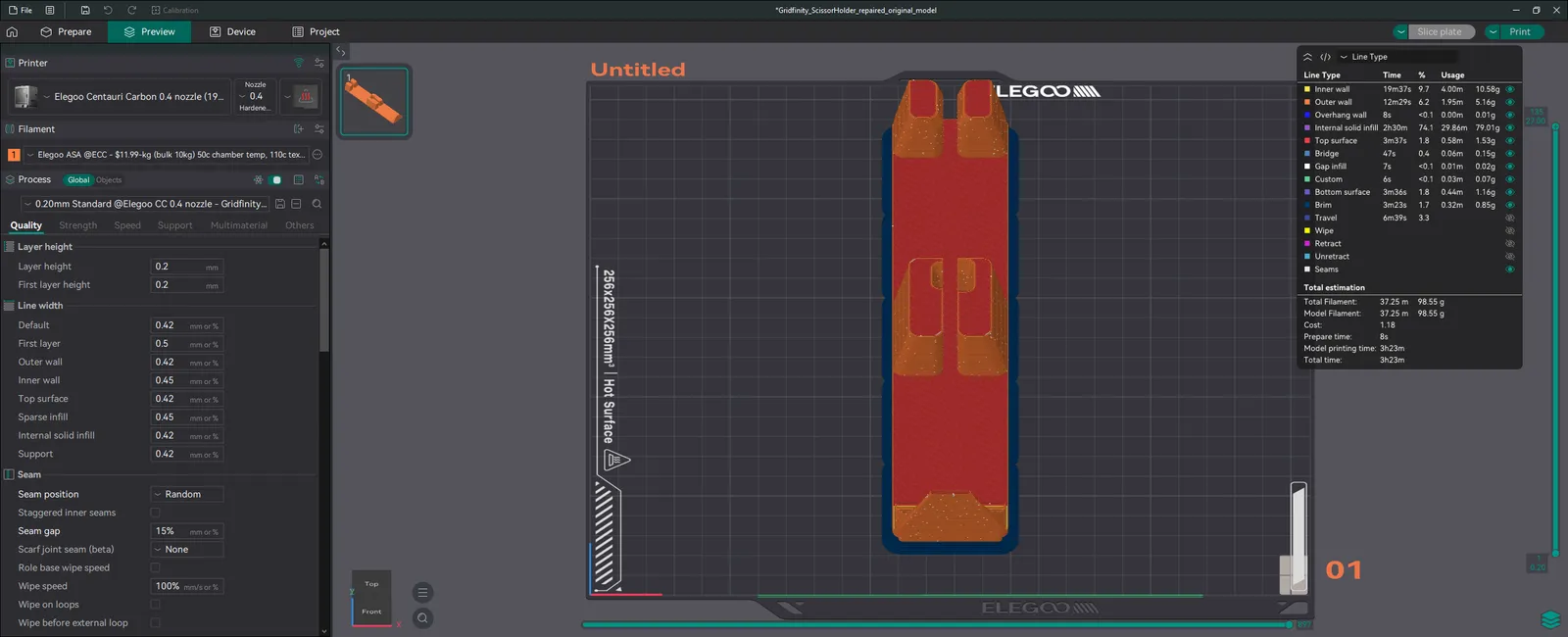Click the Slice plate button

click(x=1439, y=31)
